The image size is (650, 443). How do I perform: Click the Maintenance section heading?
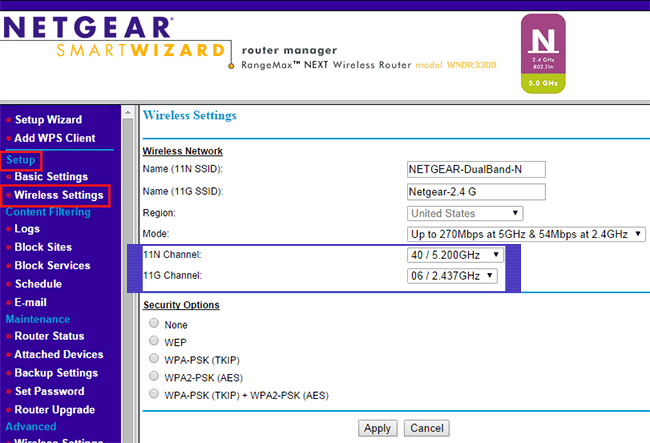tap(38, 319)
